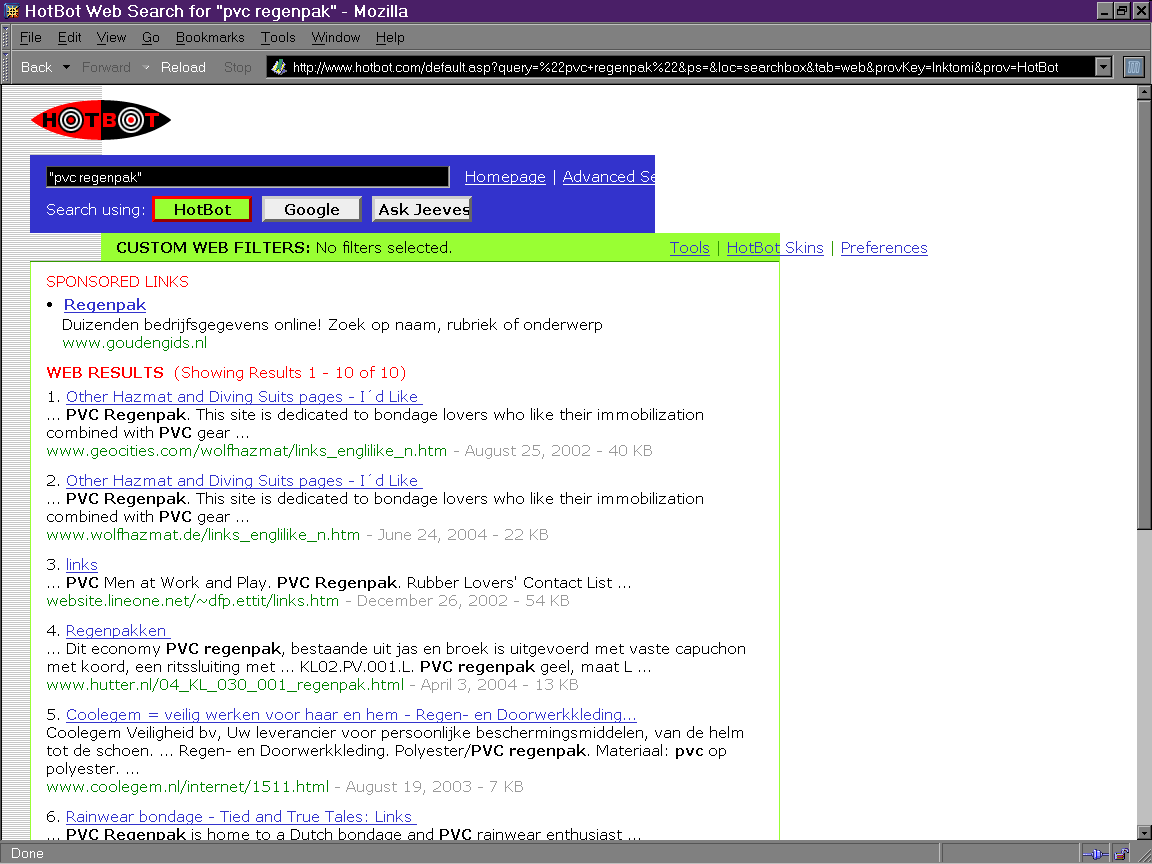Open the Window menu

[336, 37]
